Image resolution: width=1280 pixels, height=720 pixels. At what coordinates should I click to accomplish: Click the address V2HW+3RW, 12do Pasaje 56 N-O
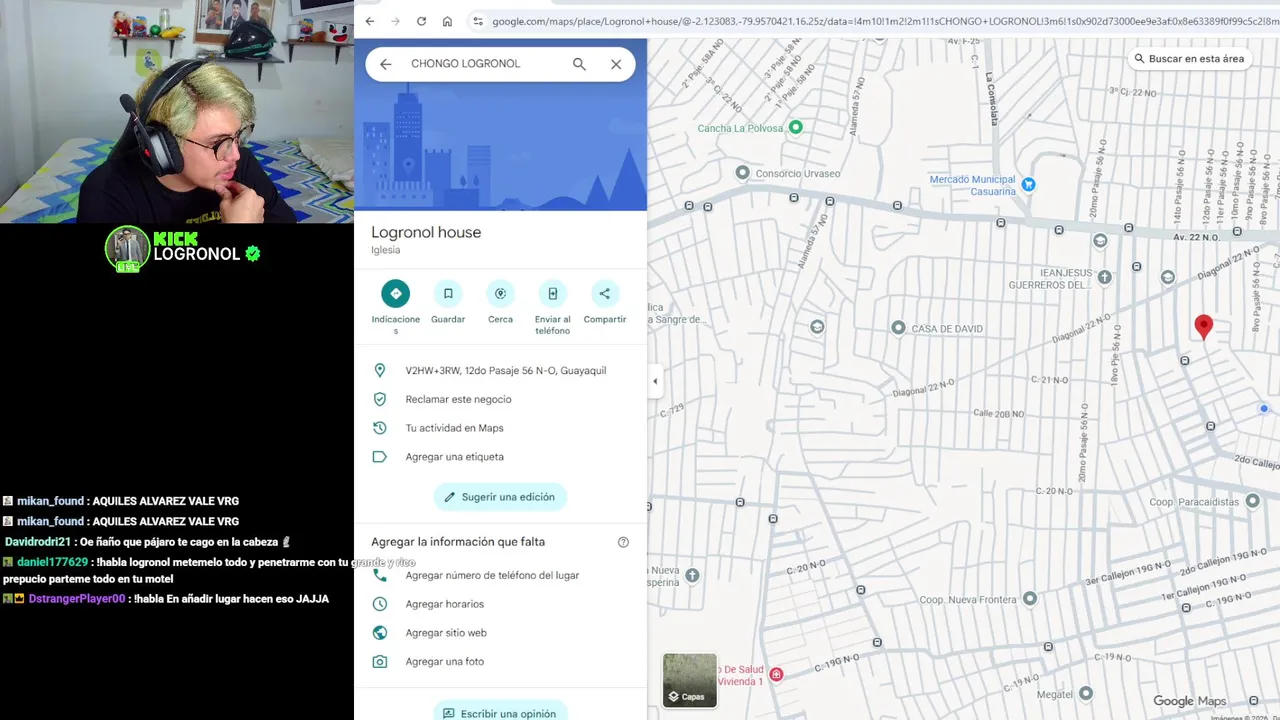click(x=506, y=370)
